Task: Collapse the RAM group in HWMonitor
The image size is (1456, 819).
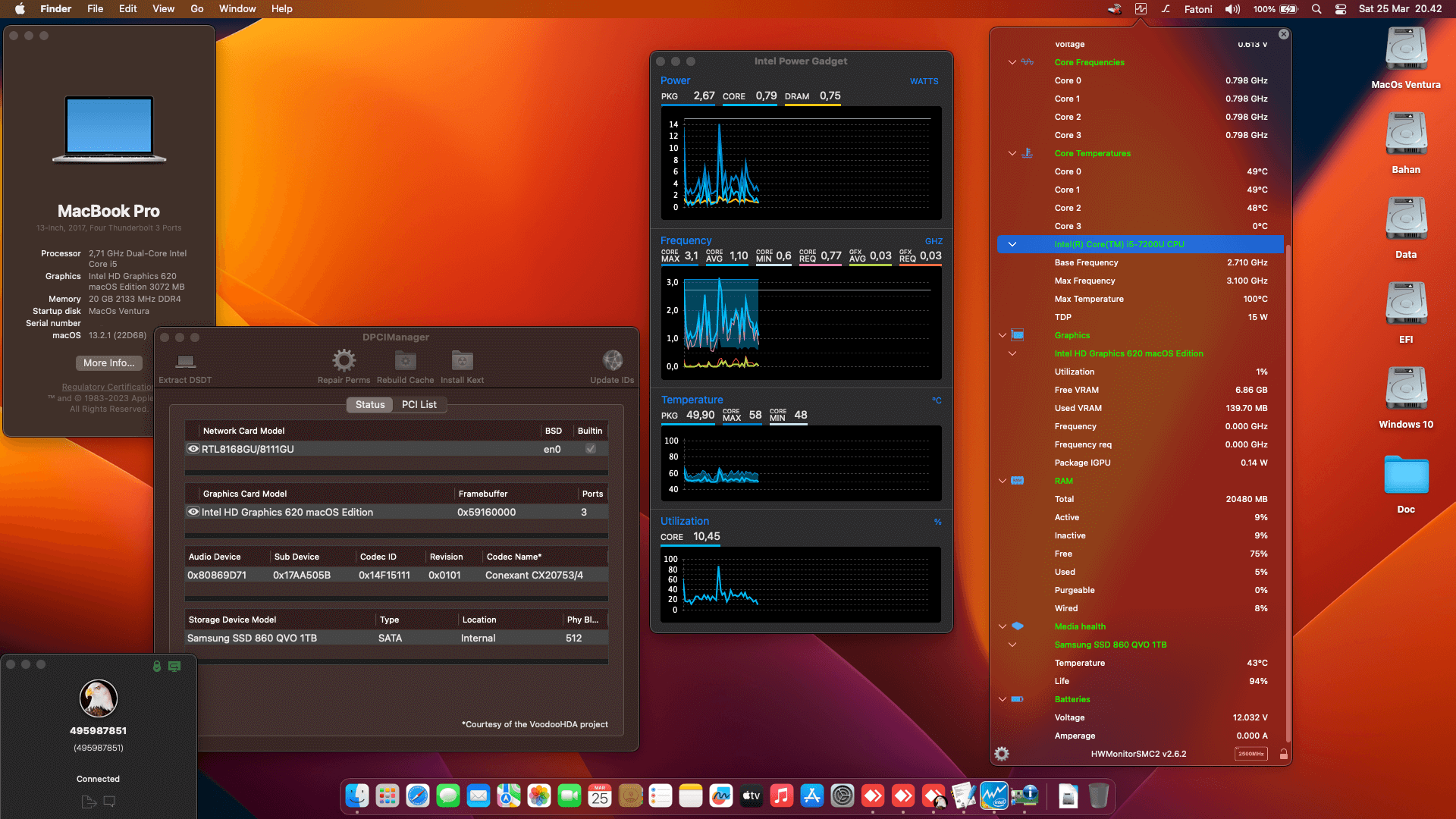Action: [x=1003, y=481]
